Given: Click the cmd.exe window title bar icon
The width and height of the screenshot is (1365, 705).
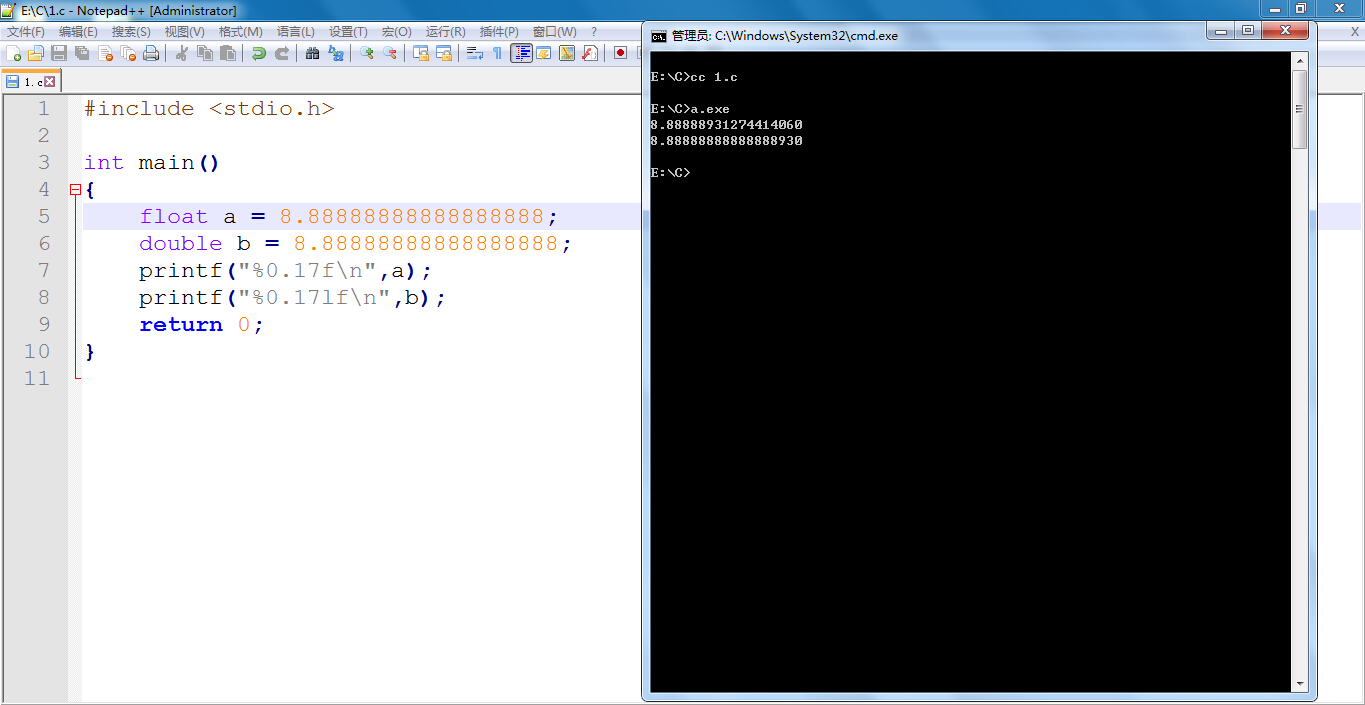Looking at the screenshot, I should coord(659,35).
